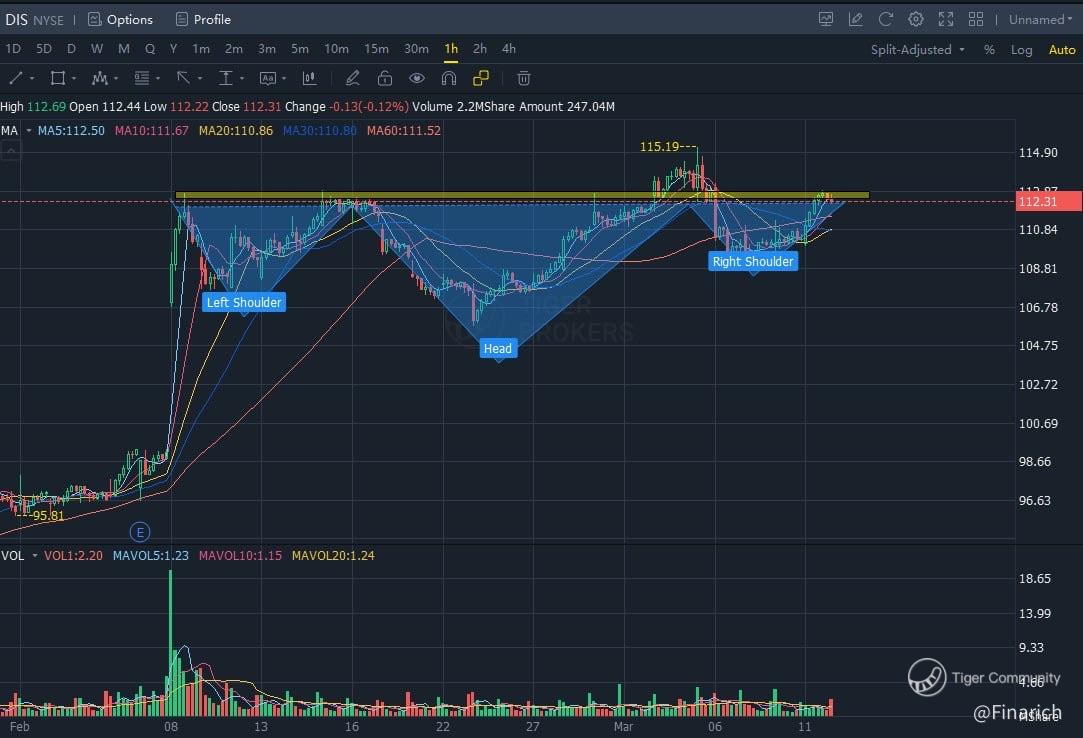Screen dimensions: 1083x738
Task: Switch to the 4h timeframe
Action: 509,49
